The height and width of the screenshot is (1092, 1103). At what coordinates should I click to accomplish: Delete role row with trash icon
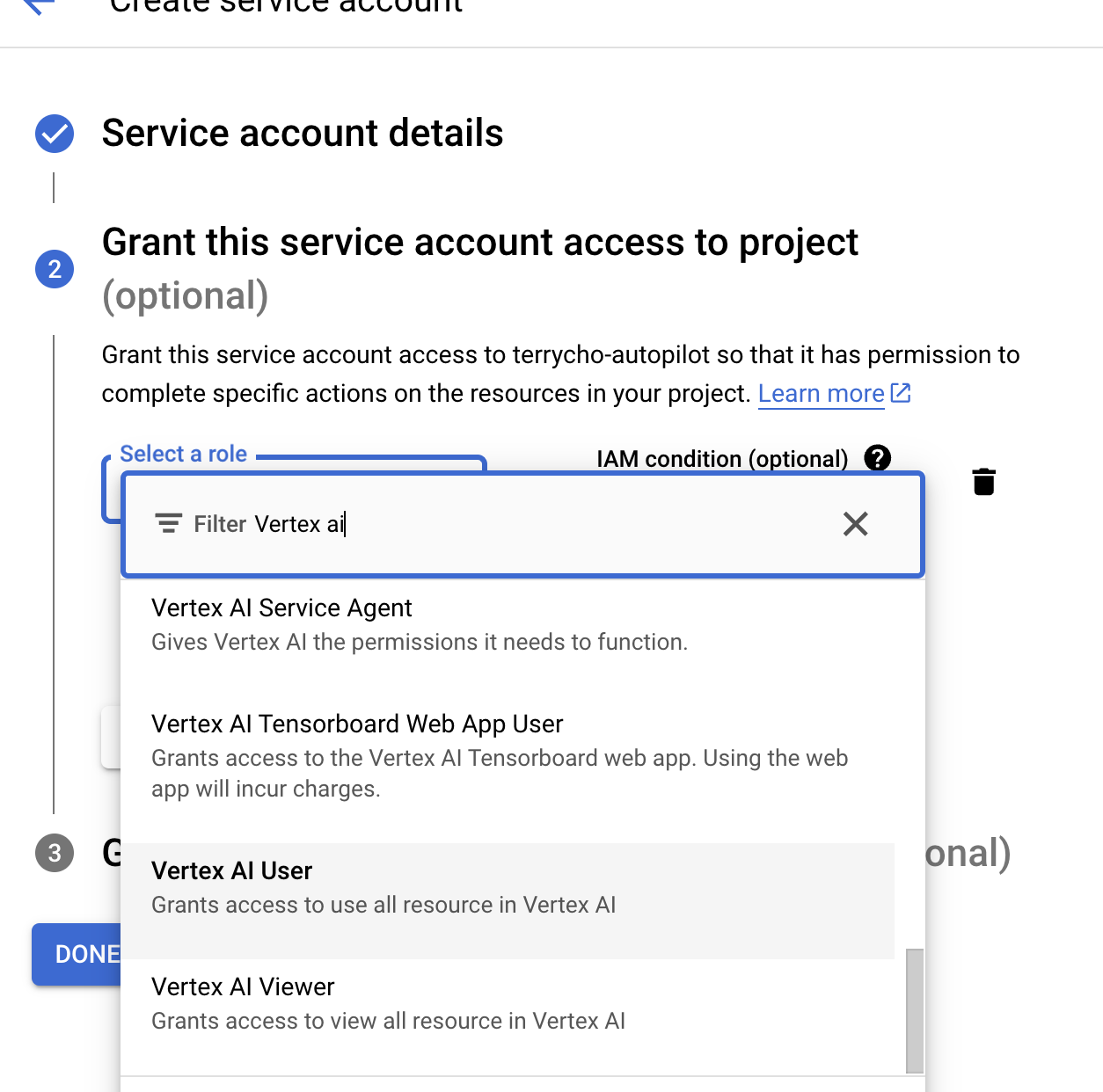point(984,482)
